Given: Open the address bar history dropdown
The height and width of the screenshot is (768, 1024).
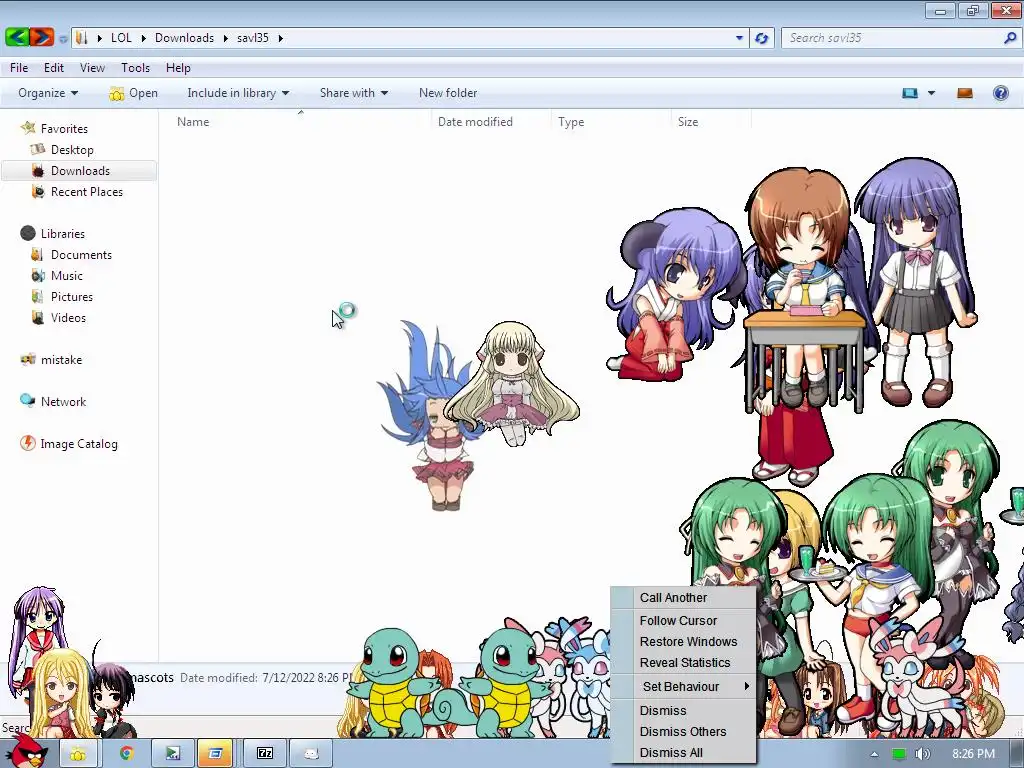Looking at the screenshot, I should click(x=739, y=38).
